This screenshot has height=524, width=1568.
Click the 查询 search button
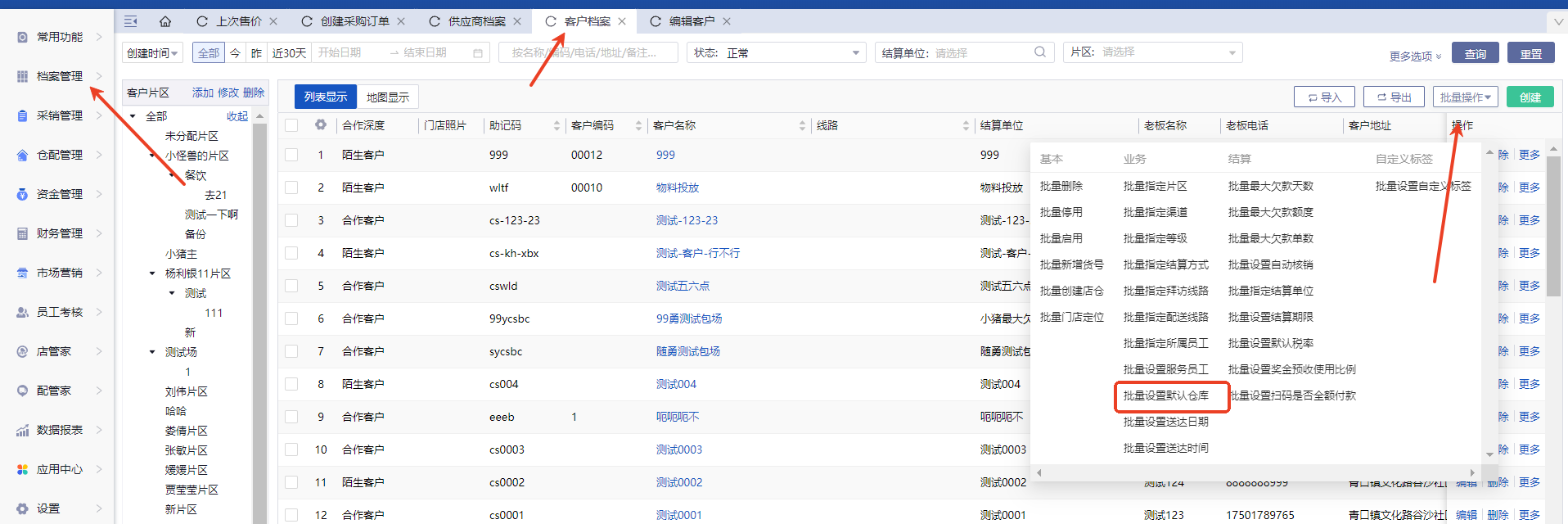pos(1475,53)
